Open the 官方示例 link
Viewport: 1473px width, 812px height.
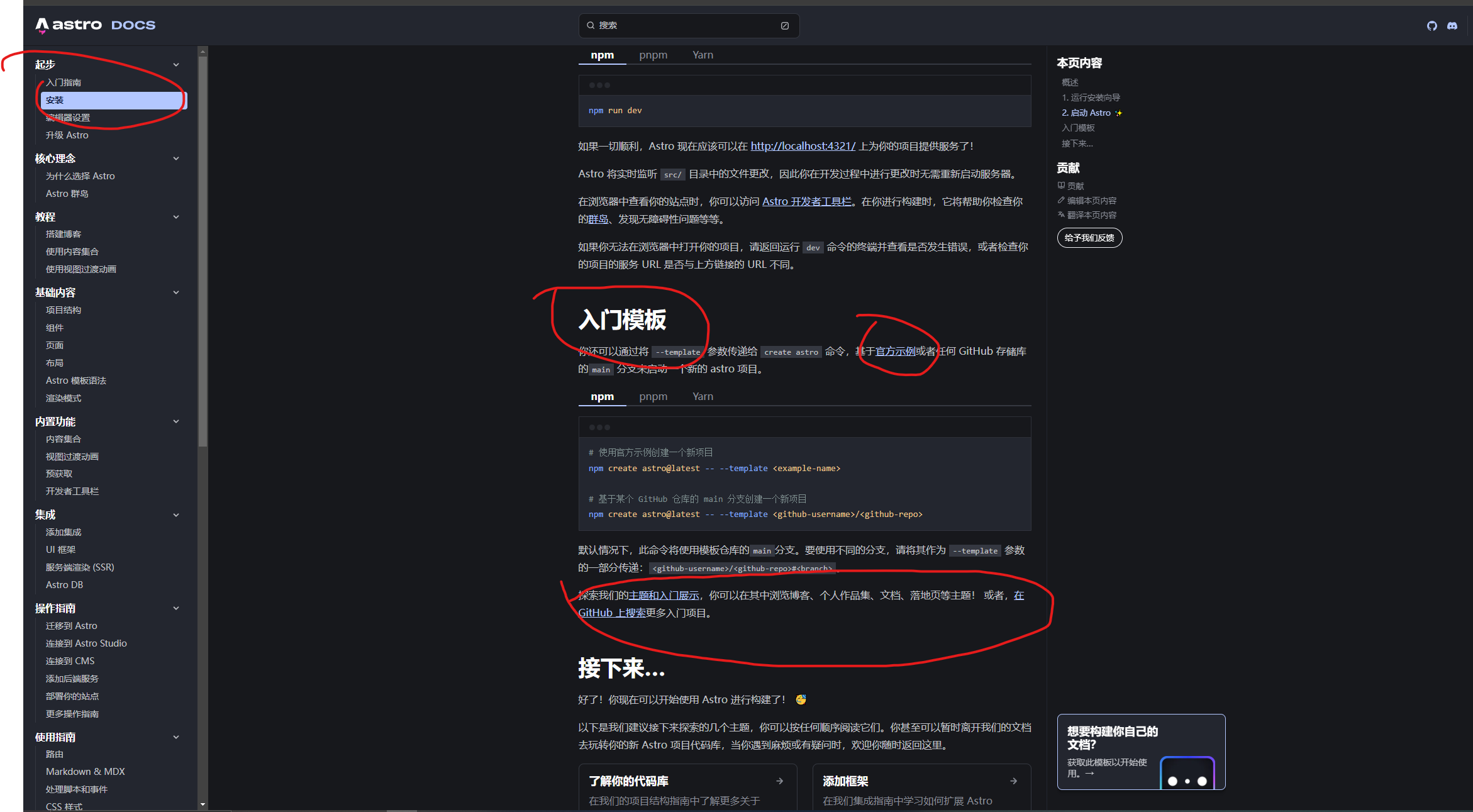[895, 351]
